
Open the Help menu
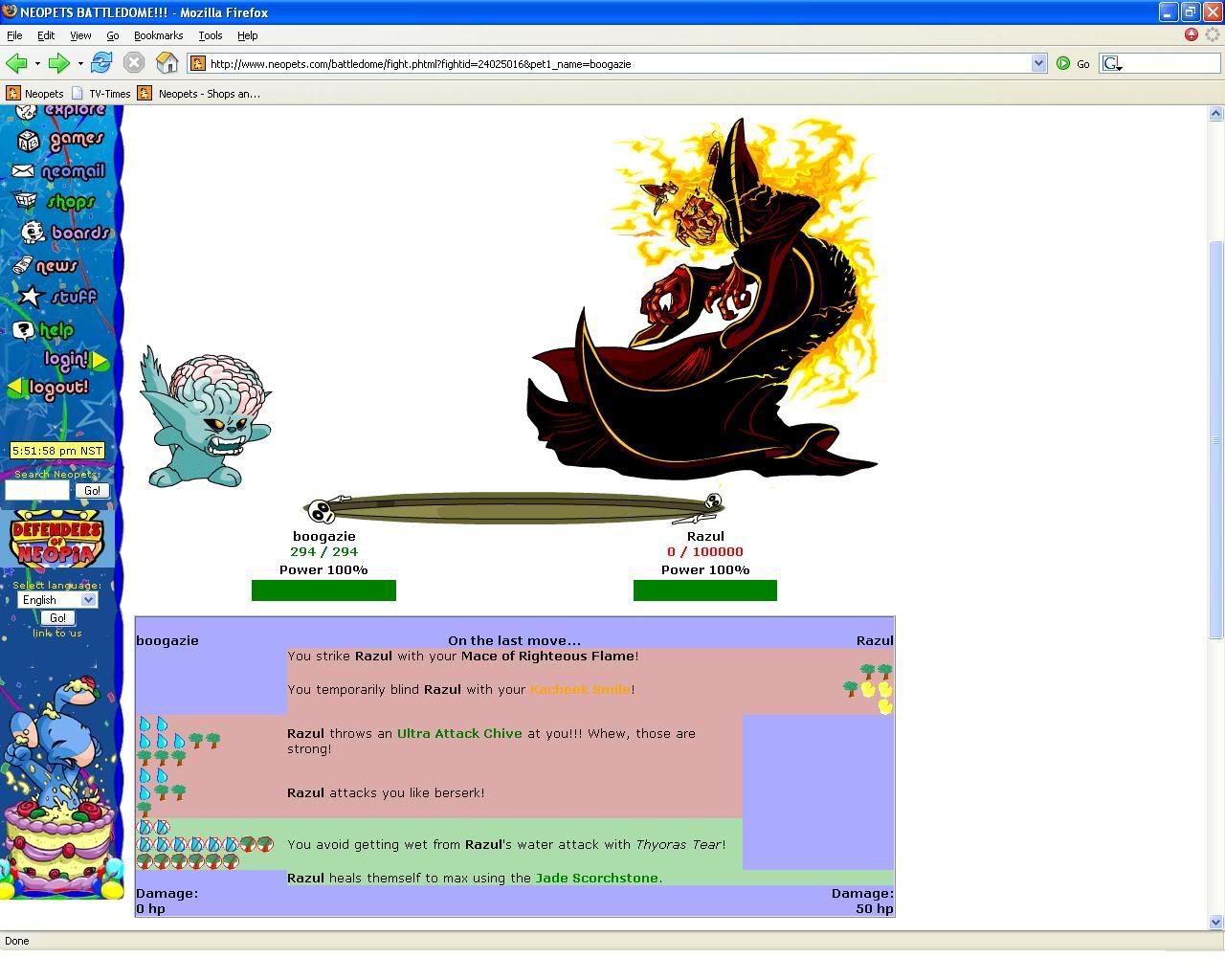point(248,35)
